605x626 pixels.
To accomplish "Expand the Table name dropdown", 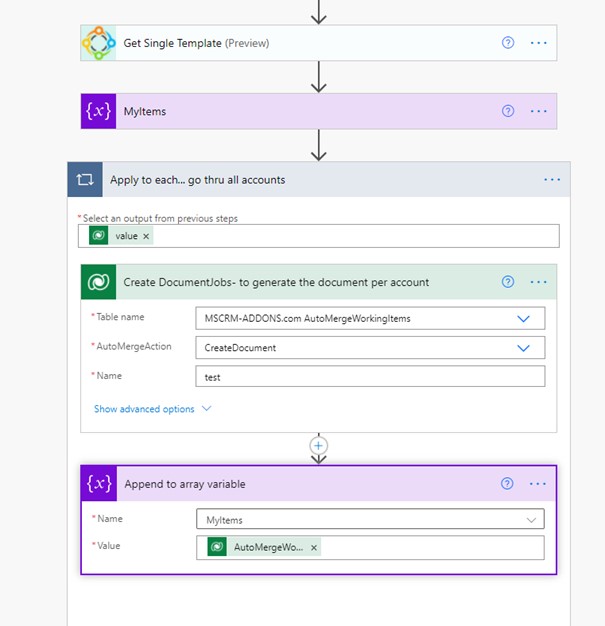I will 523,319.
